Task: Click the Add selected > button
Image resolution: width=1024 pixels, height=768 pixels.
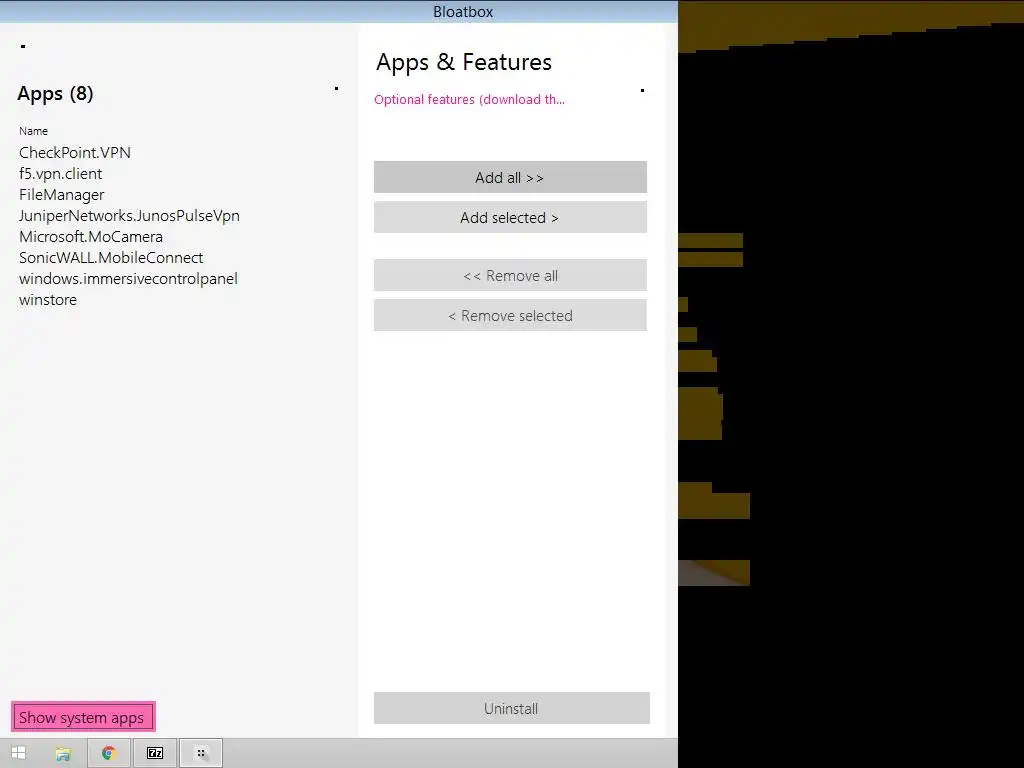Action: click(x=510, y=217)
